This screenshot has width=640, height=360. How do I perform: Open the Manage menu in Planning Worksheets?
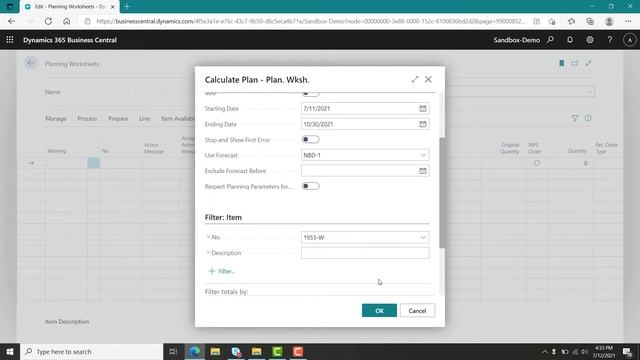(x=56, y=118)
